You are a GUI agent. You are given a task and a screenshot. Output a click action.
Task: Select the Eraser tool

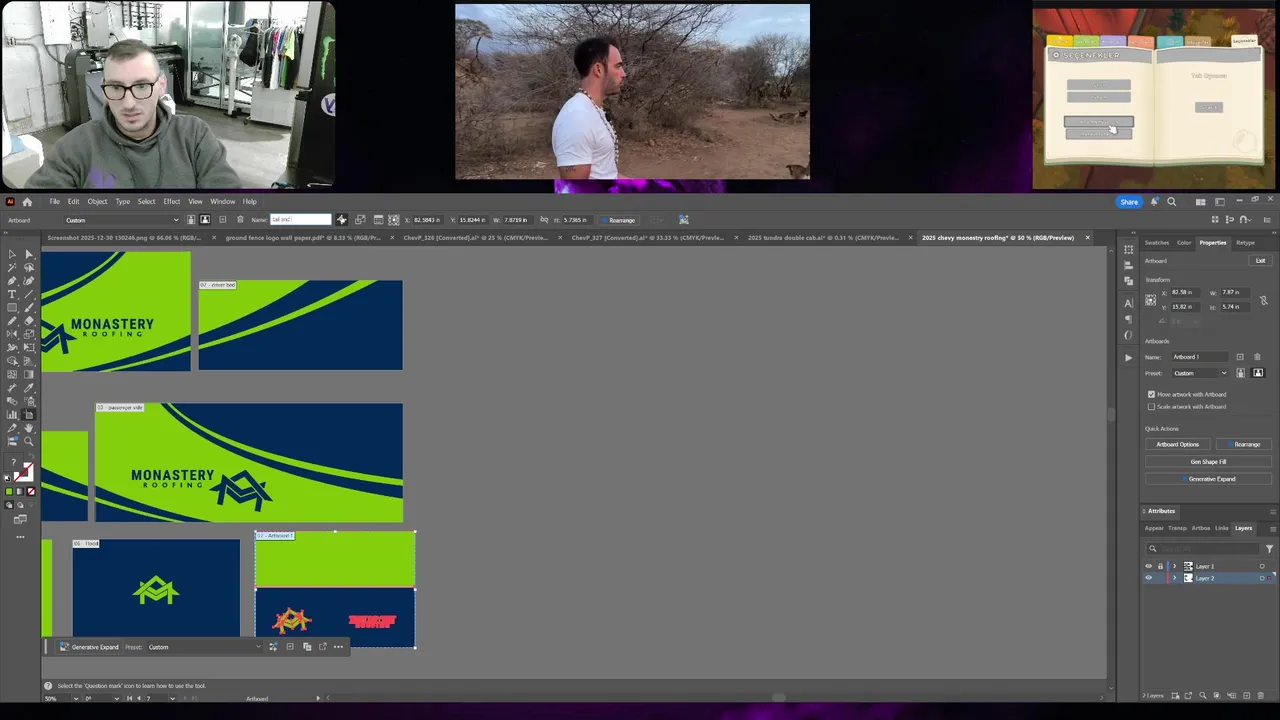29,321
